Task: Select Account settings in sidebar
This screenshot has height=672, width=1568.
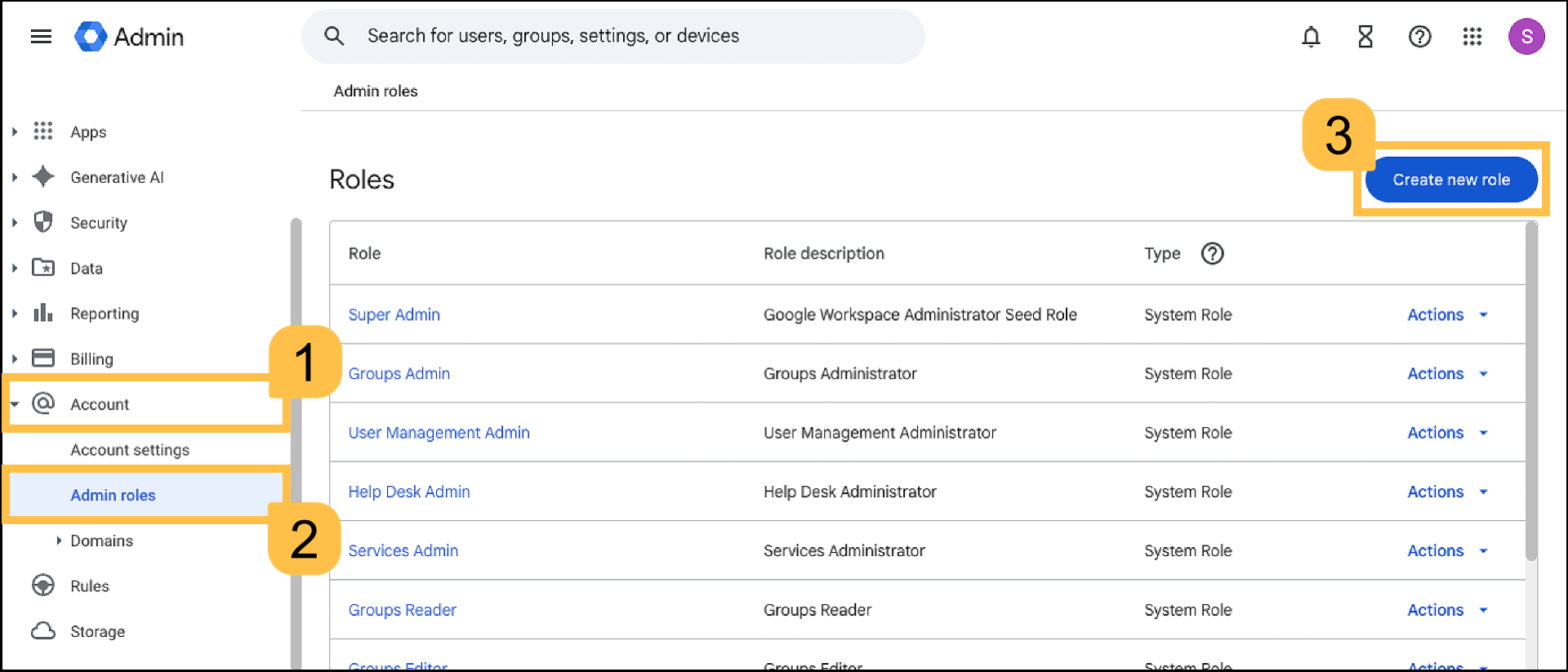Action: 130,450
